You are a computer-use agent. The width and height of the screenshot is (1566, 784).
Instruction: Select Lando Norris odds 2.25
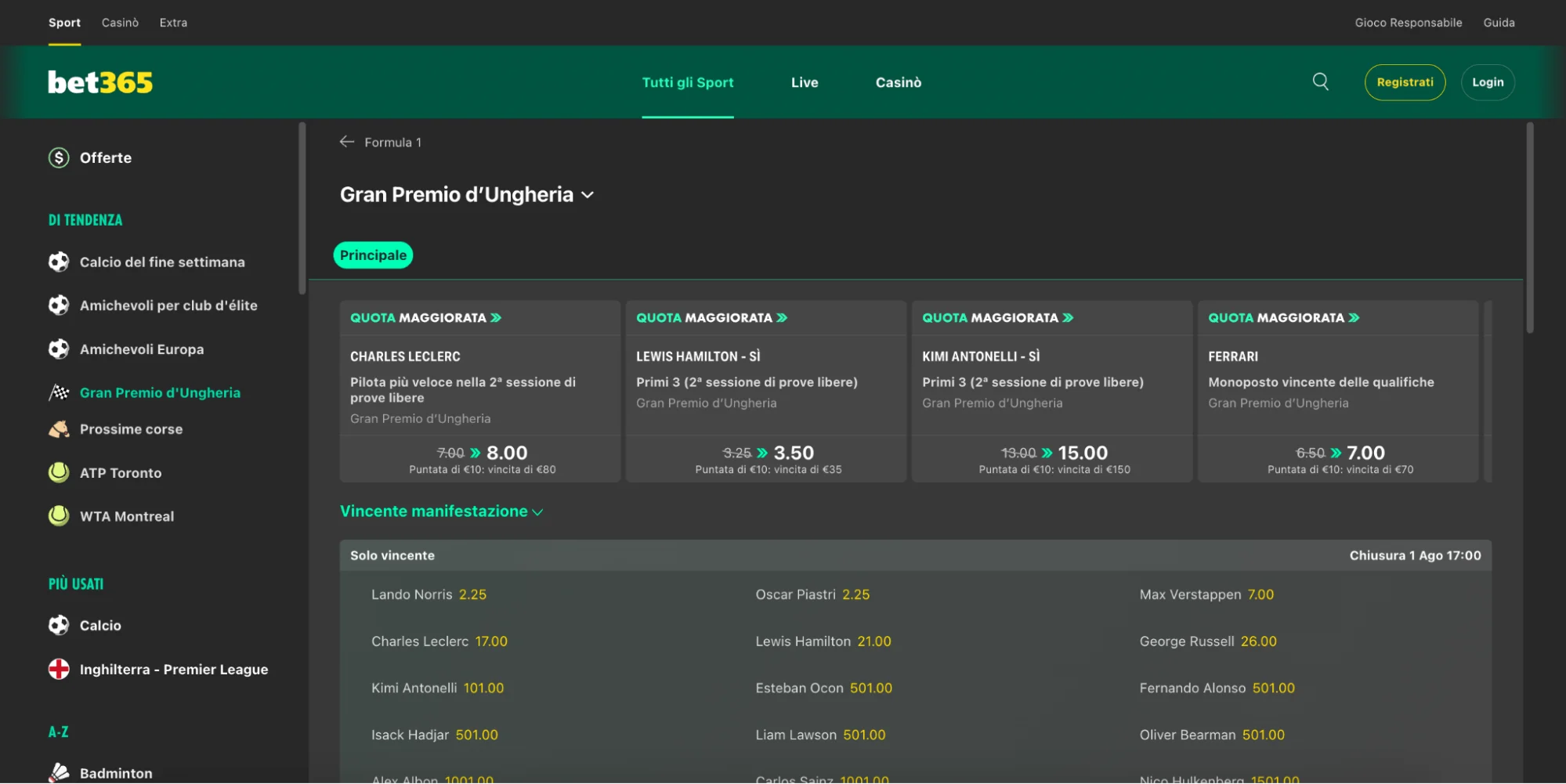[x=472, y=594]
